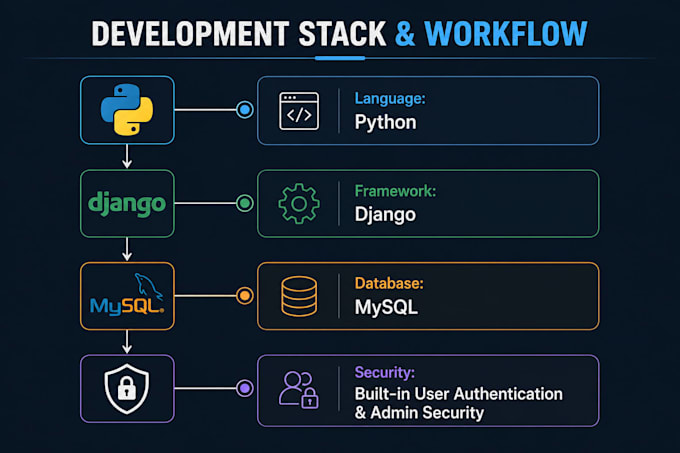Click the "Database:" label
This screenshot has width=680, height=453.
(x=389, y=283)
